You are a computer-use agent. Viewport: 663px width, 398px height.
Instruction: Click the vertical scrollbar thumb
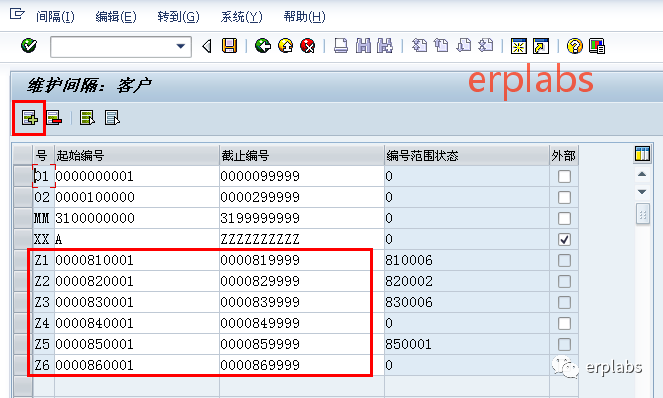[642, 214]
